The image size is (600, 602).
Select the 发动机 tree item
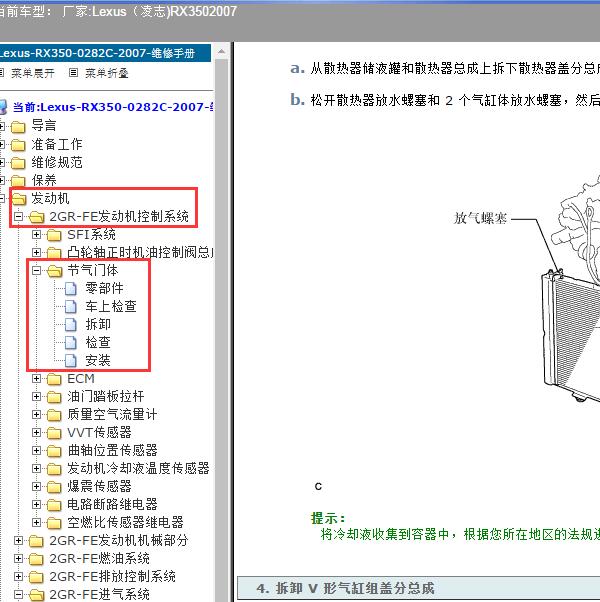(x=50, y=198)
